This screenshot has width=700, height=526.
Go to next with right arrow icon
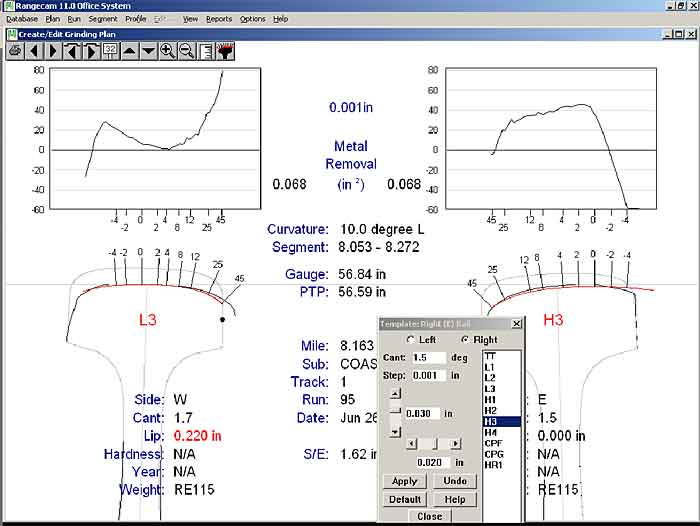(x=53, y=50)
